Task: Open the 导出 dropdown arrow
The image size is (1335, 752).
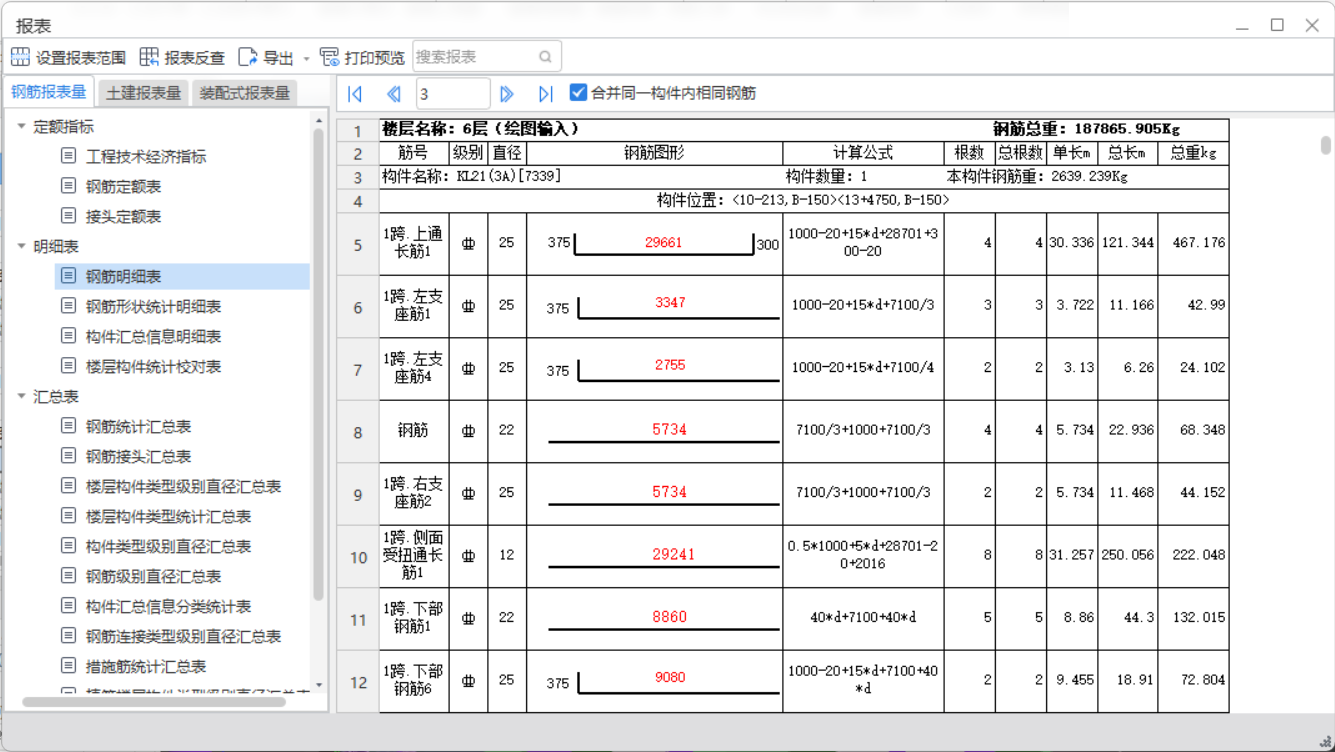Action: 306,58
